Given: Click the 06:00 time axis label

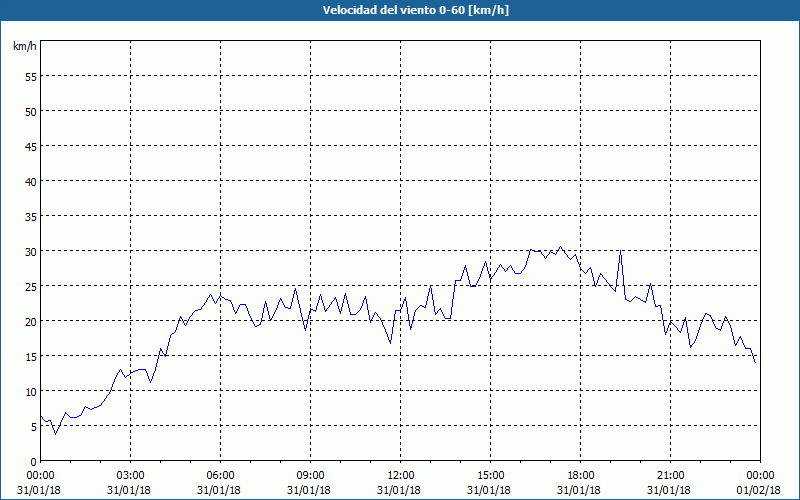Looking at the screenshot, I should point(220,476).
